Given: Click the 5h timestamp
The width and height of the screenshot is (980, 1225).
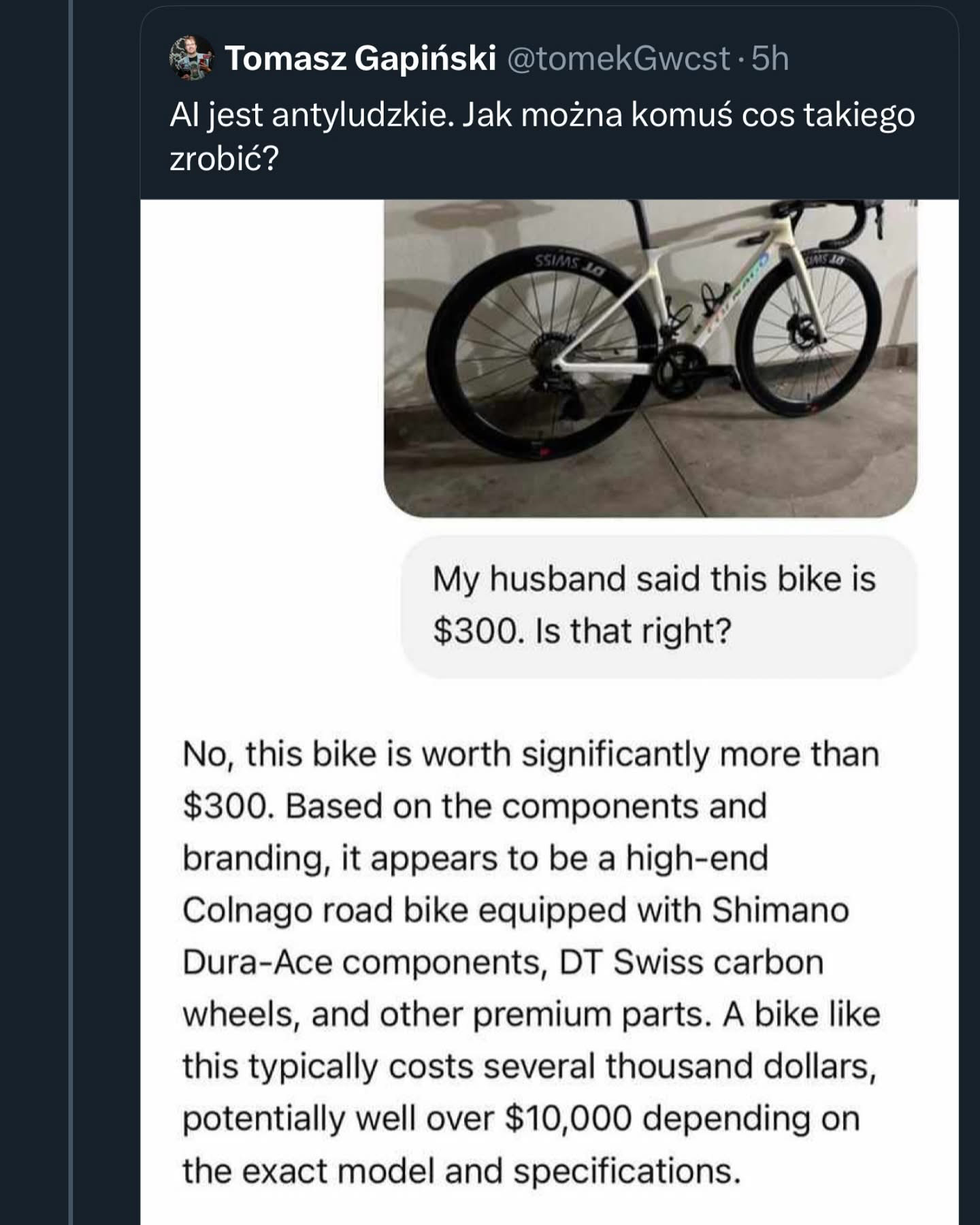Looking at the screenshot, I should coord(770,59).
